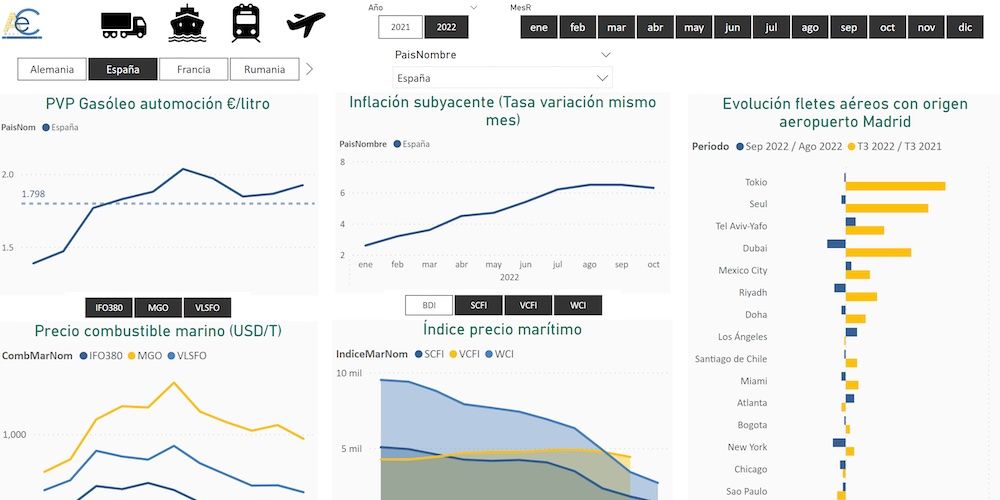
Task: Click the T3 2022 / T3 2021 legend marker
Action: (851, 147)
